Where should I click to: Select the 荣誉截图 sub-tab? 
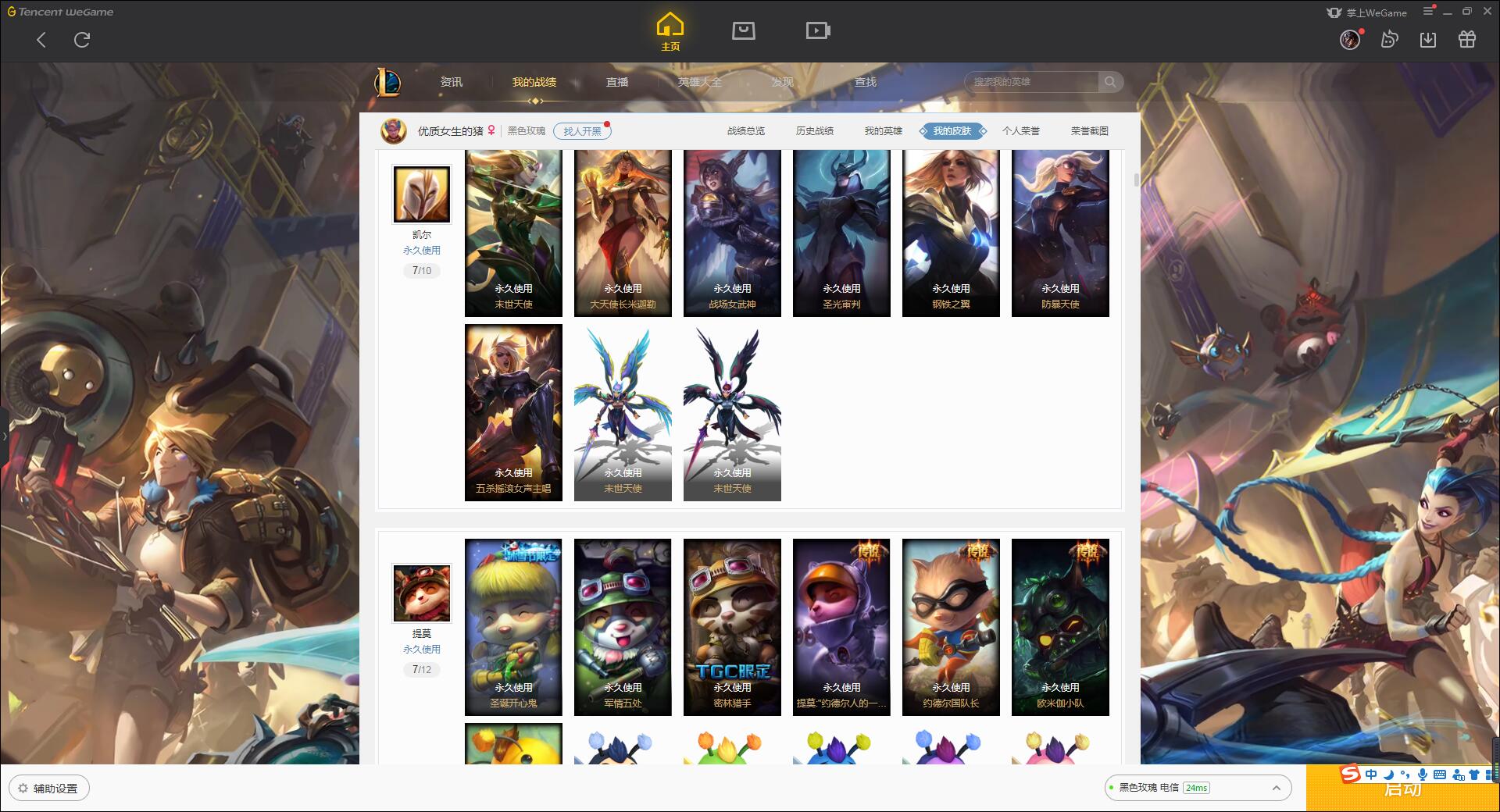coord(1090,131)
